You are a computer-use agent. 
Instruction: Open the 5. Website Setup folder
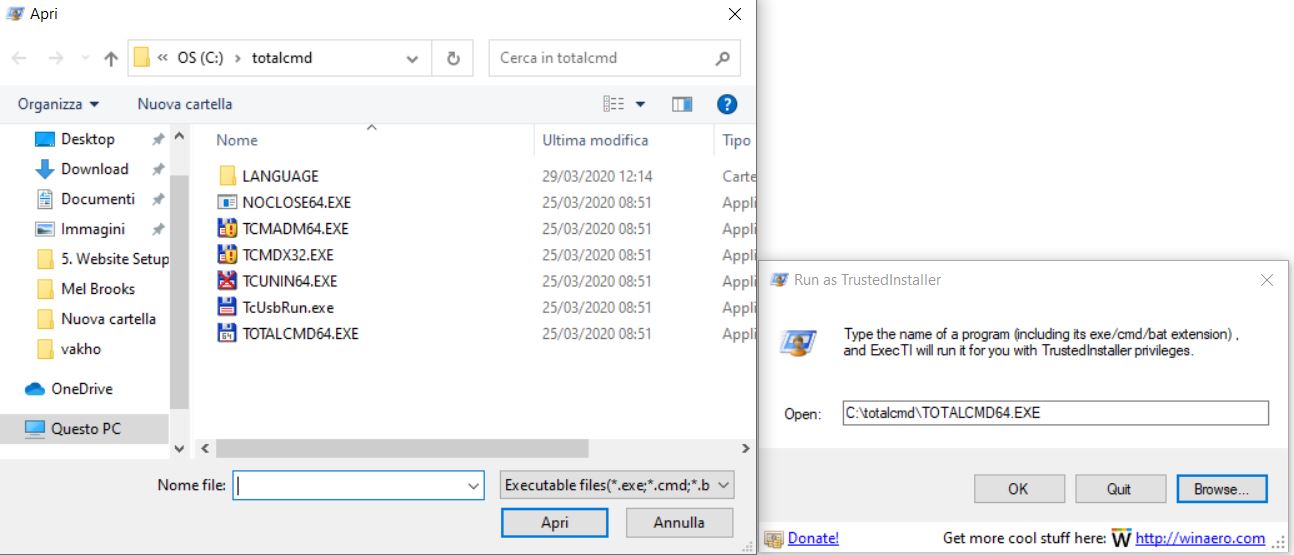click(x=115, y=259)
